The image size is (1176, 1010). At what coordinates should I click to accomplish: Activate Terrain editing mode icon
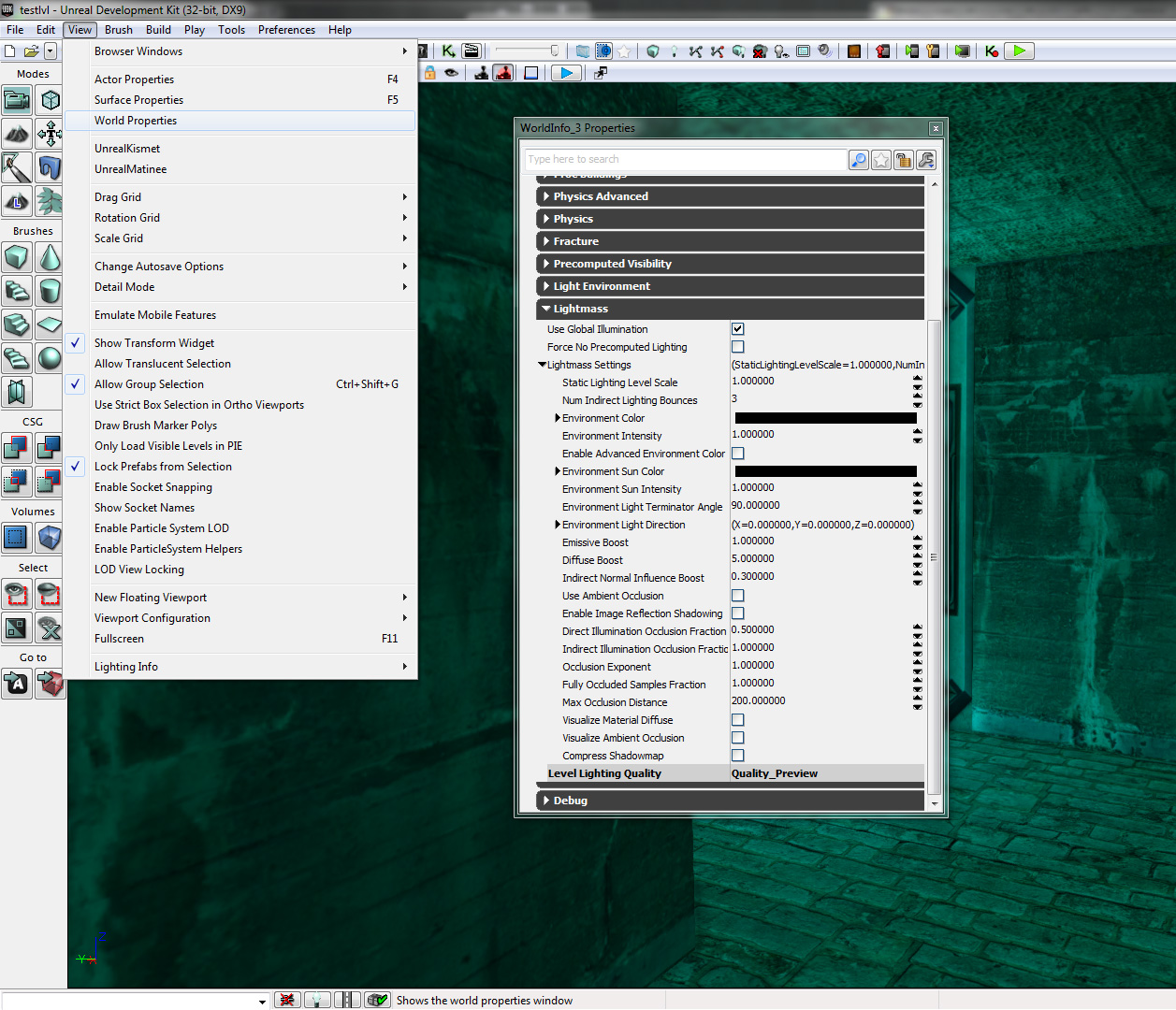tap(17, 134)
